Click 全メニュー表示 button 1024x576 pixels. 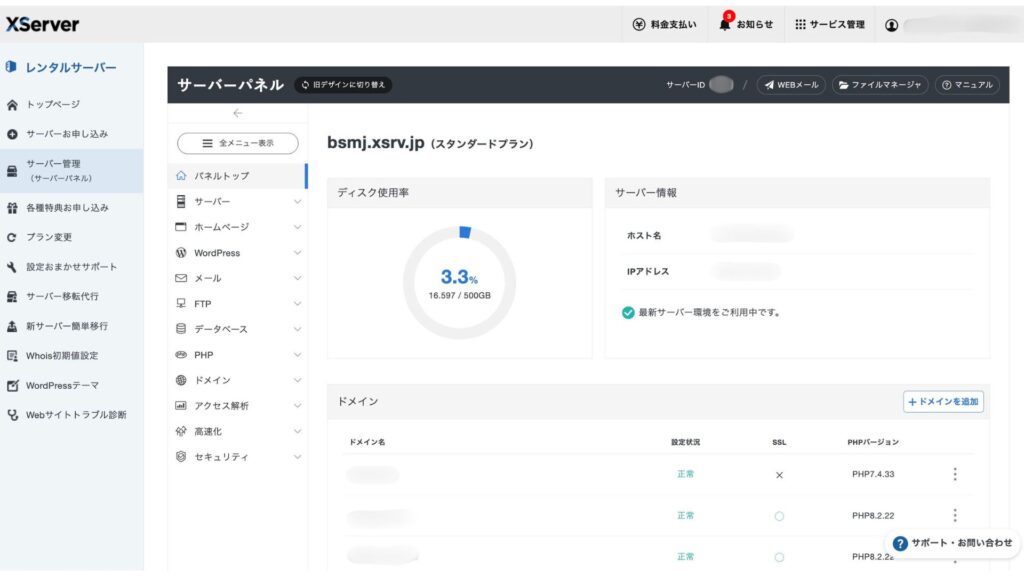coord(238,143)
